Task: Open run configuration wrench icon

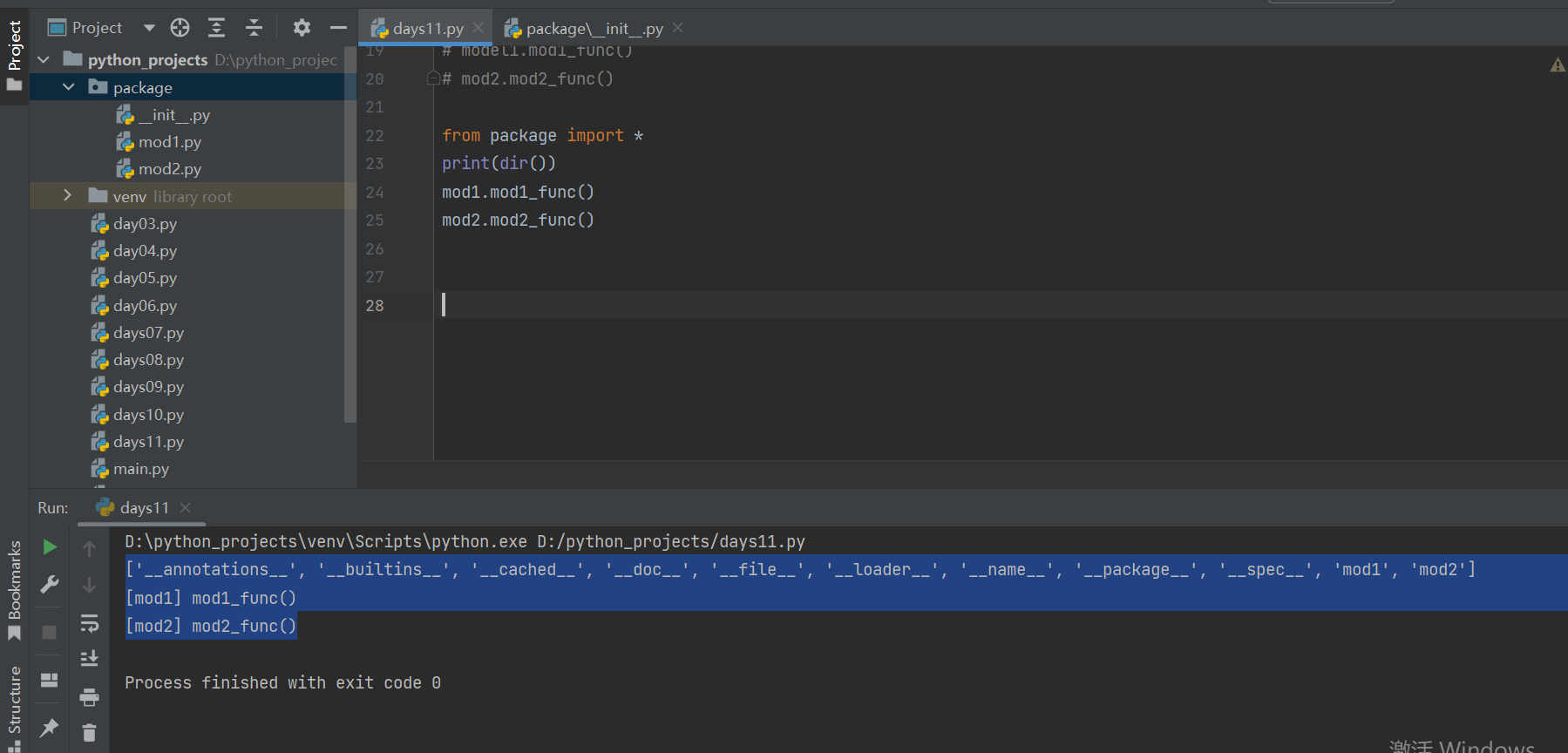Action: 50,585
